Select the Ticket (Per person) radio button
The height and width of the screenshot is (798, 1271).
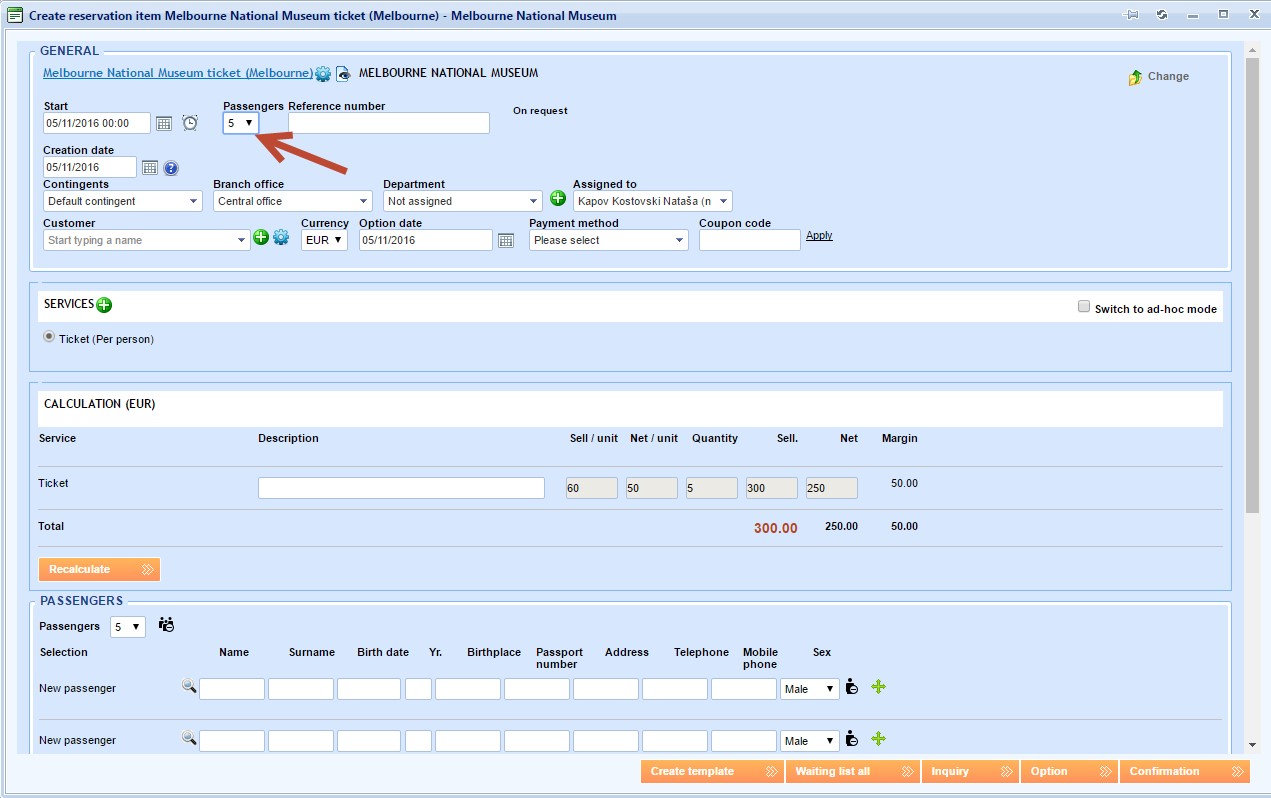click(x=49, y=337)
